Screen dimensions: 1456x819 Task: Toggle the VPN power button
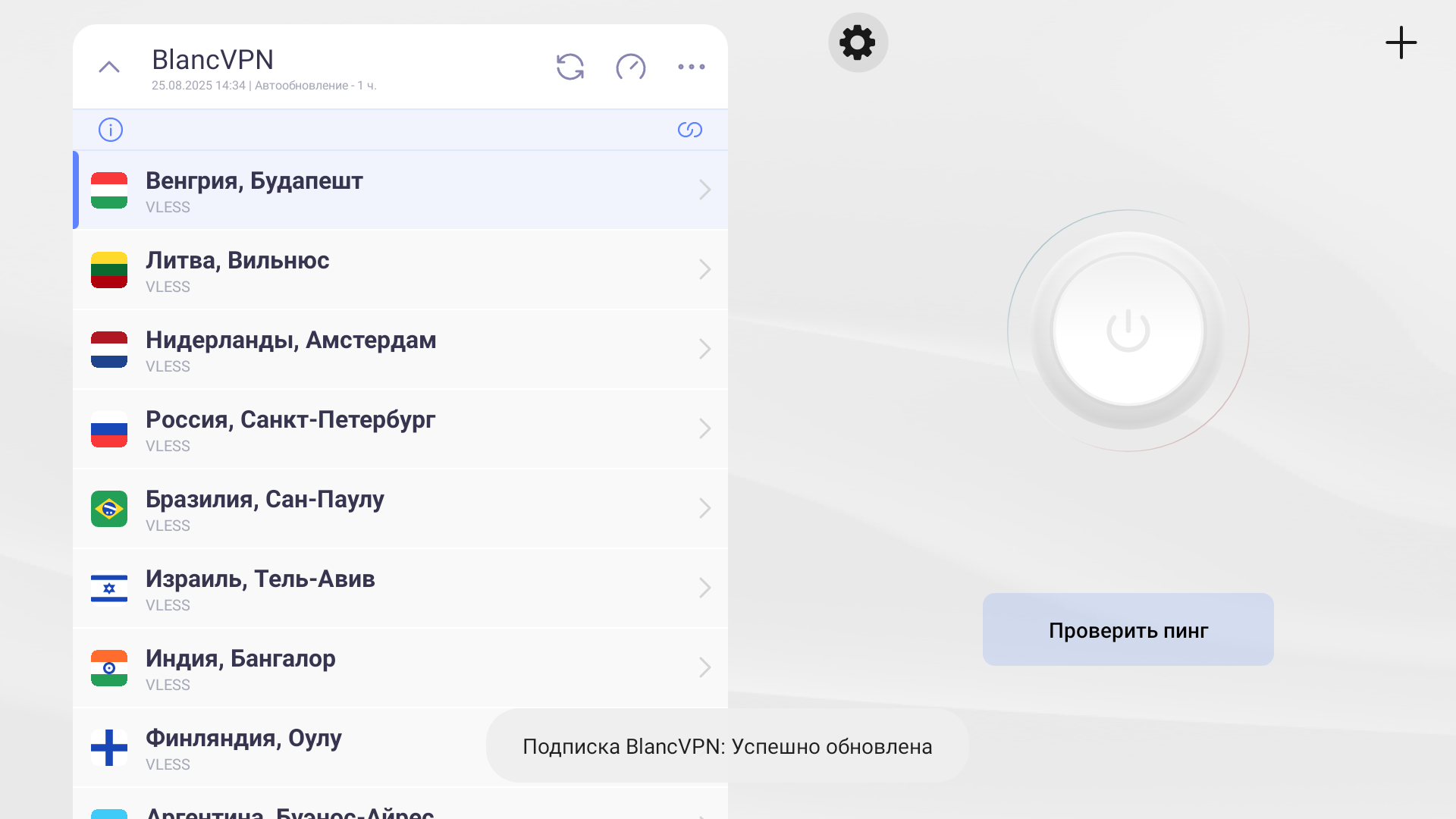click(1128, 331)
